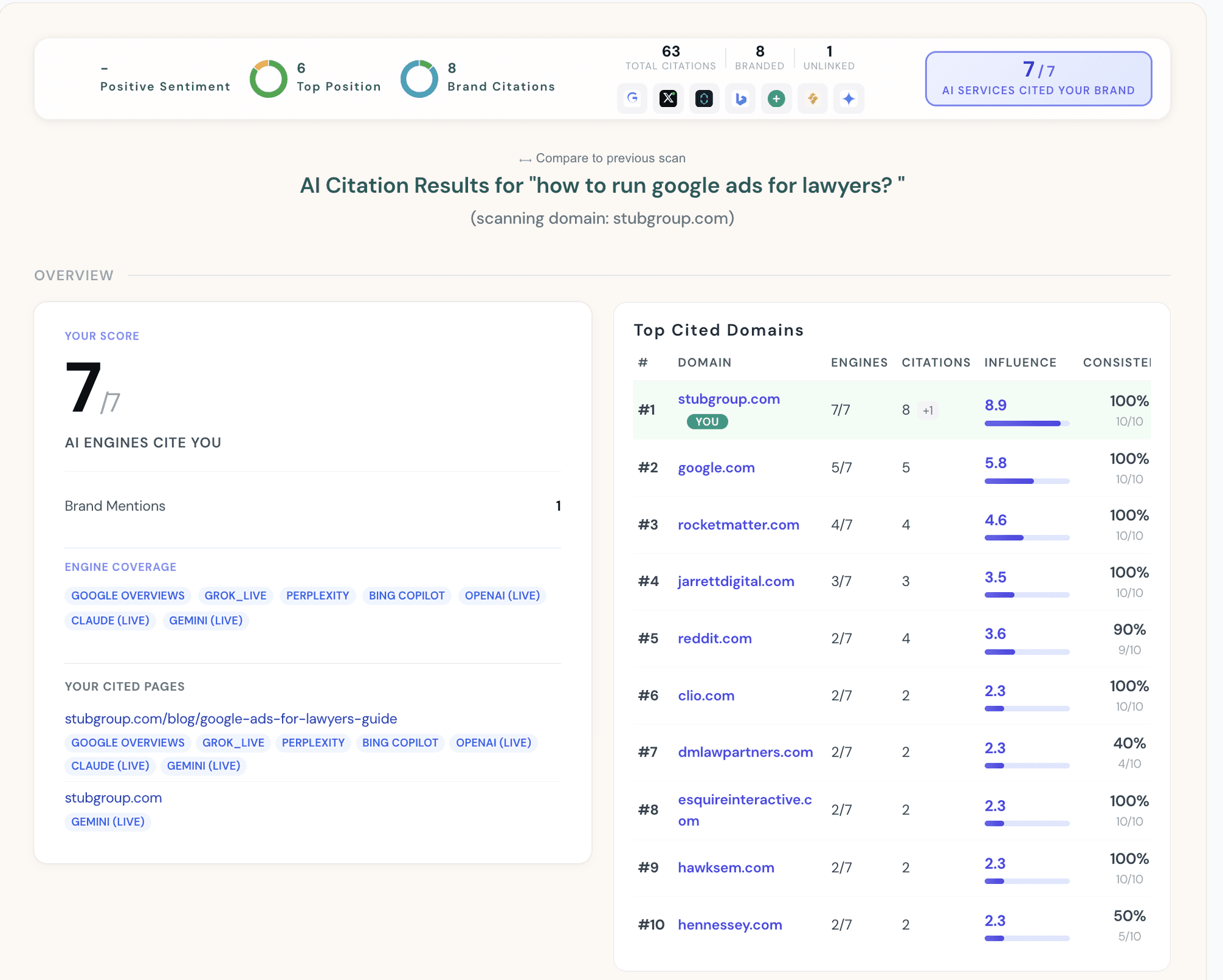Click the Perplexity engine icon
Viewport: 1223px width, 980px height.
pyautogui.click(x=704, y=98)
